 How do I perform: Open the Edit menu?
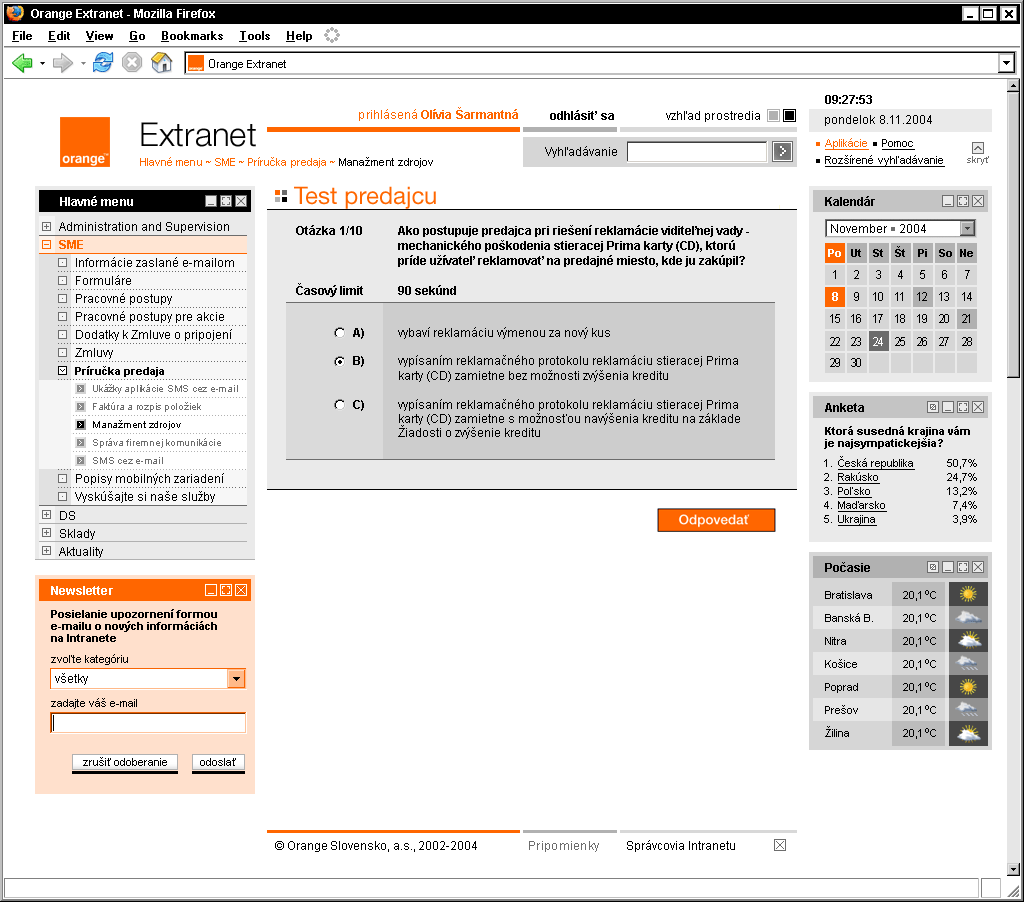[x=59, y=36]
